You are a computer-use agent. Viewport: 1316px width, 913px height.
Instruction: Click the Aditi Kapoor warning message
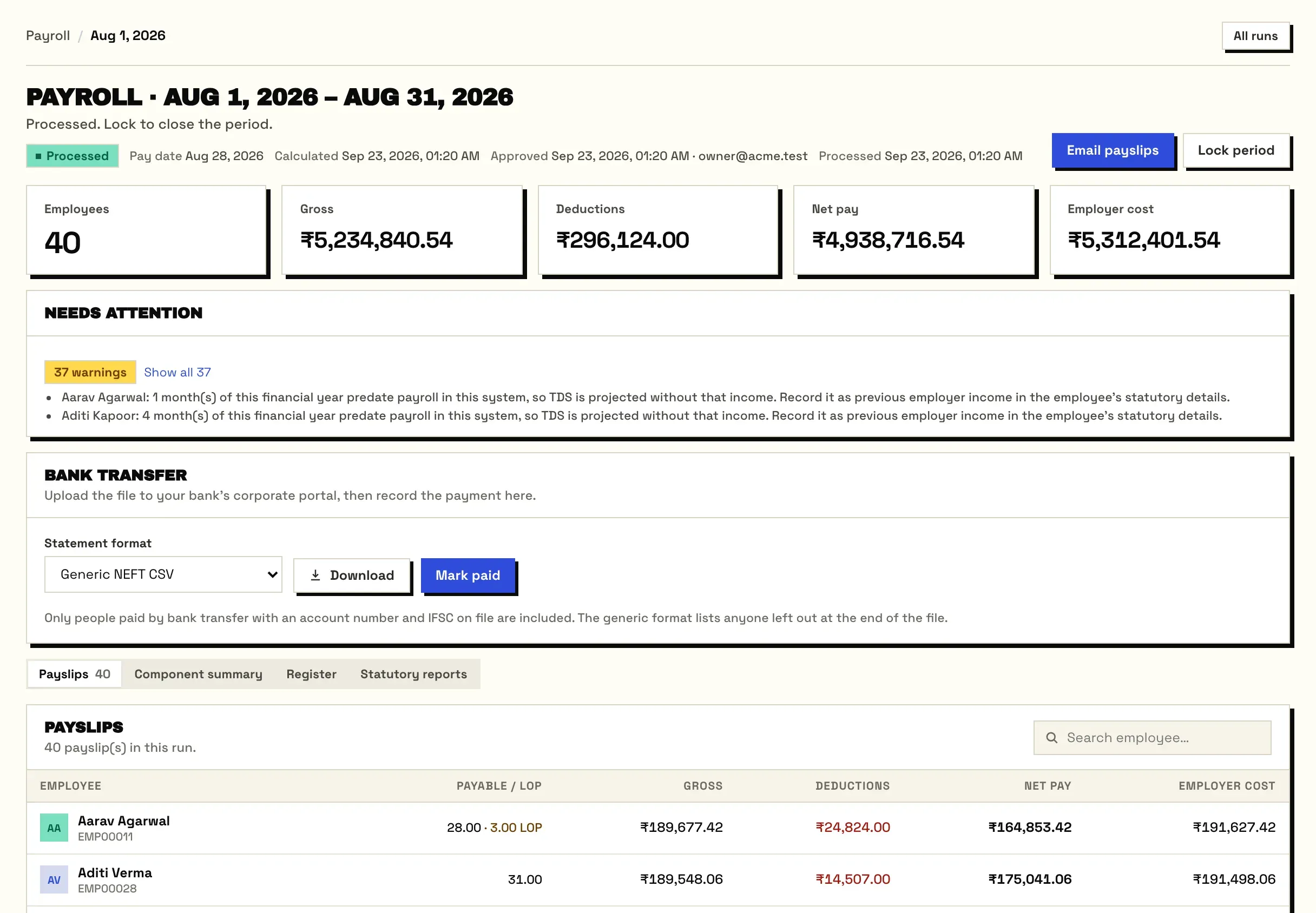click(x=641, y=416)
